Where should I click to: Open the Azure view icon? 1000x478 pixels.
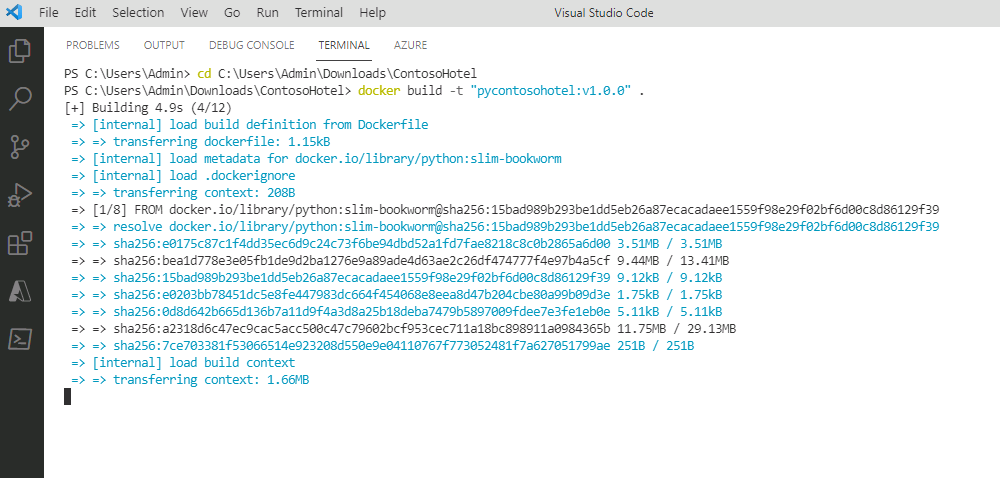click(x=20, y=291)
